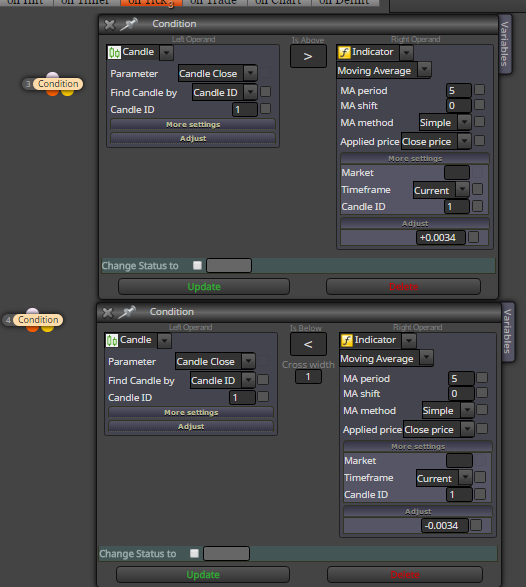Switch to the on Trade tab
This screenshot has width=526, height=587.
tap(214, 2)
